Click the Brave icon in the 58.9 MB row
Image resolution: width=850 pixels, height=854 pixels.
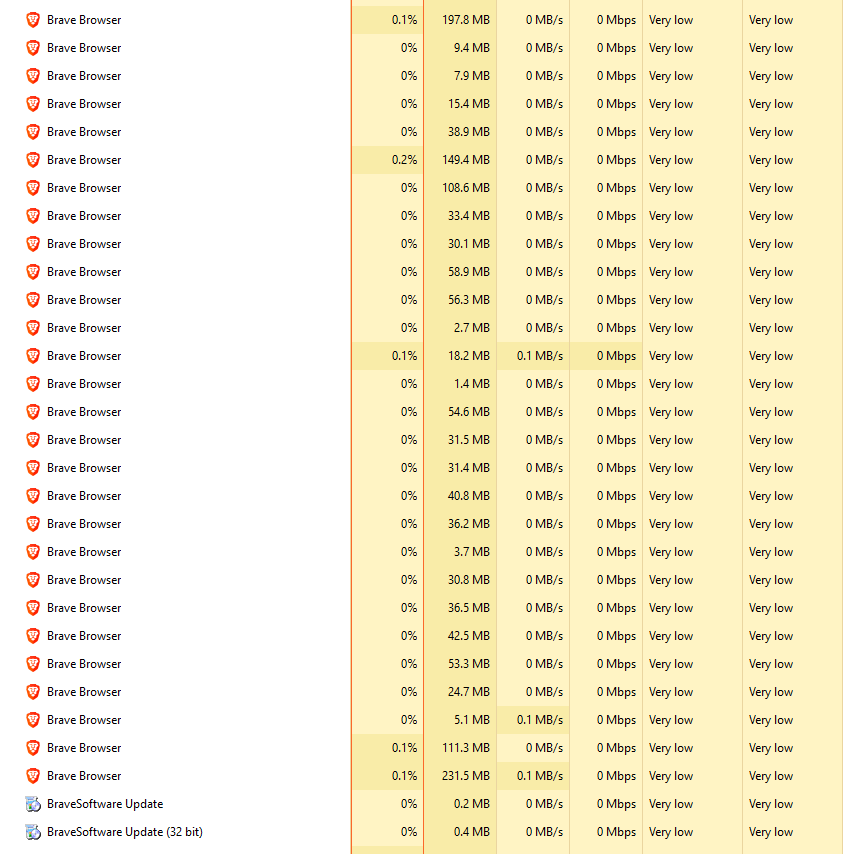[x=33, y=272]
